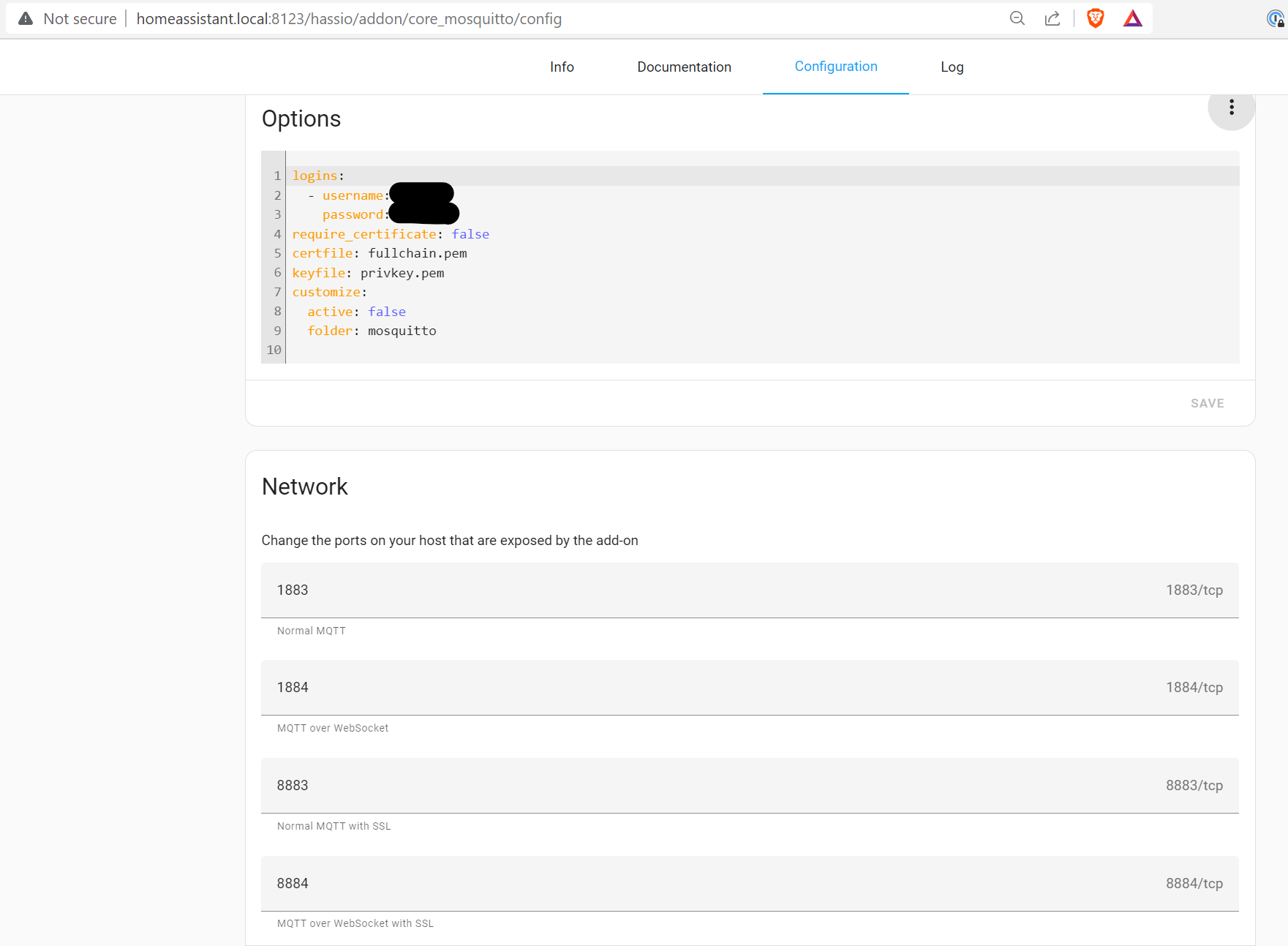The width and height of the screenshot is (1288, 946).
Task: Click the certfile fullchain.pem line in editor
Action: click(380, 253)
